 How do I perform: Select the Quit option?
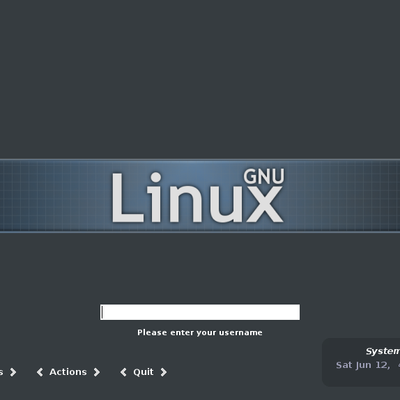tap(143, 372)
